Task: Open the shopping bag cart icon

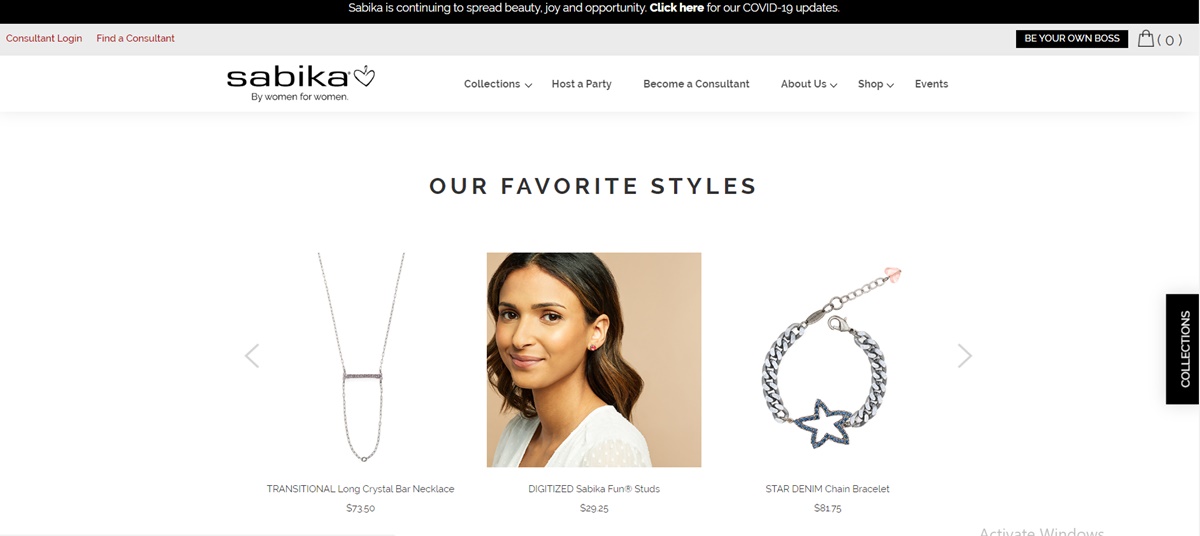Action: click(x=1146, y=39)
